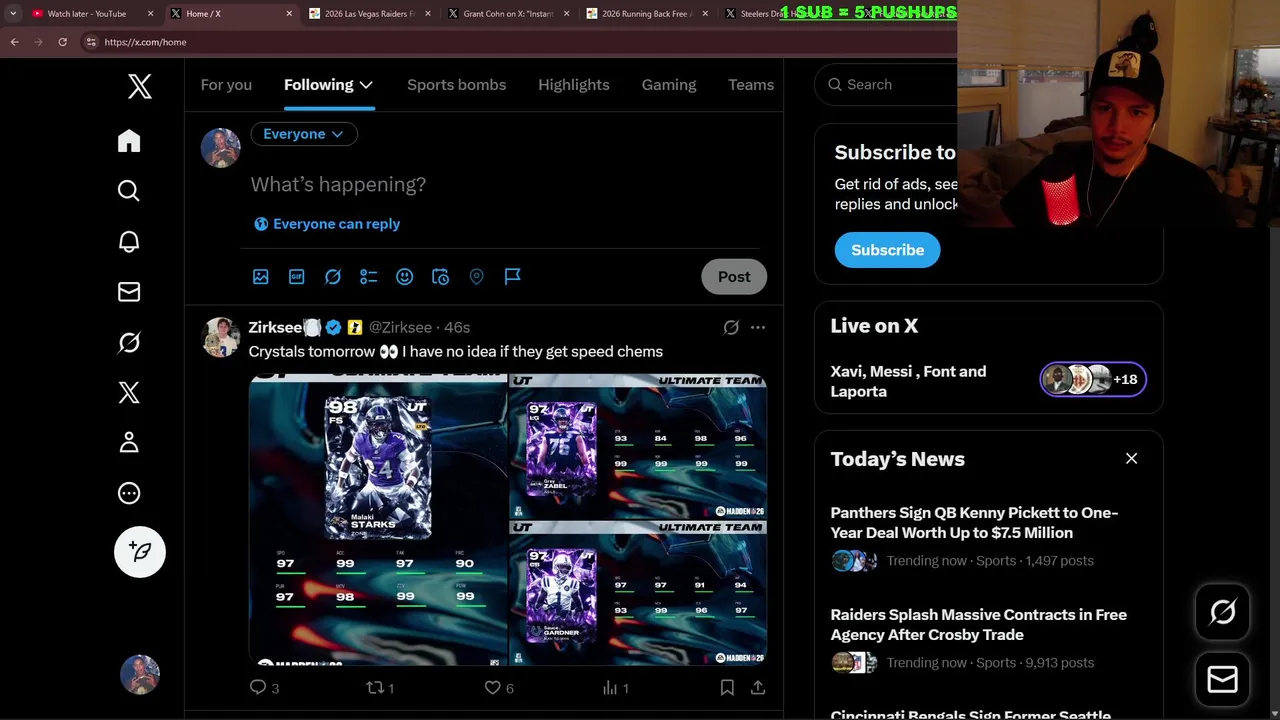This screenshot has height=720, width=1280.
Task: Open Notifications bell icon
Action: (129, 242)
